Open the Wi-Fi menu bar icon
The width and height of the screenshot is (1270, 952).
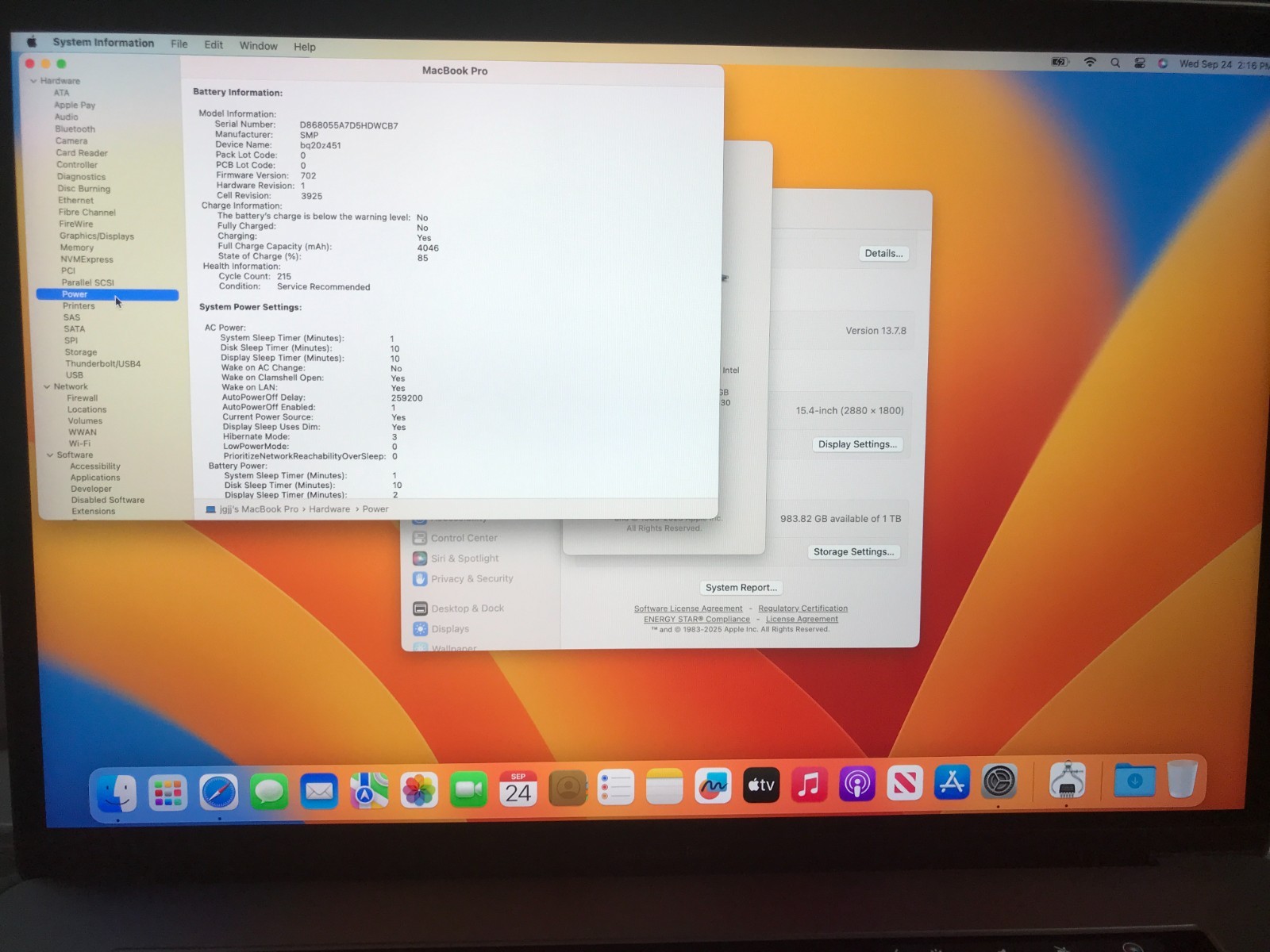coord(1090,62)
